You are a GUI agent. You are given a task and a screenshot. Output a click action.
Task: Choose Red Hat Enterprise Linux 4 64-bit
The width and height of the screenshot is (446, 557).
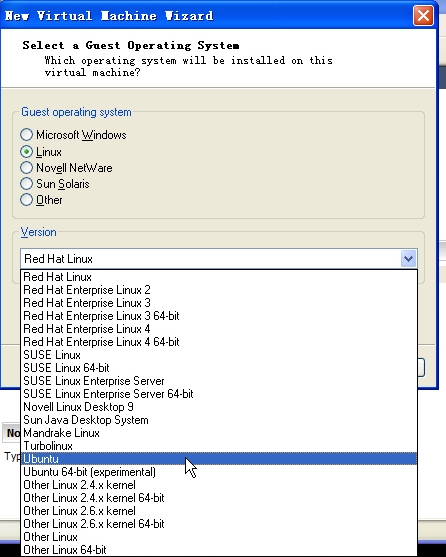(x=219, y=342)
